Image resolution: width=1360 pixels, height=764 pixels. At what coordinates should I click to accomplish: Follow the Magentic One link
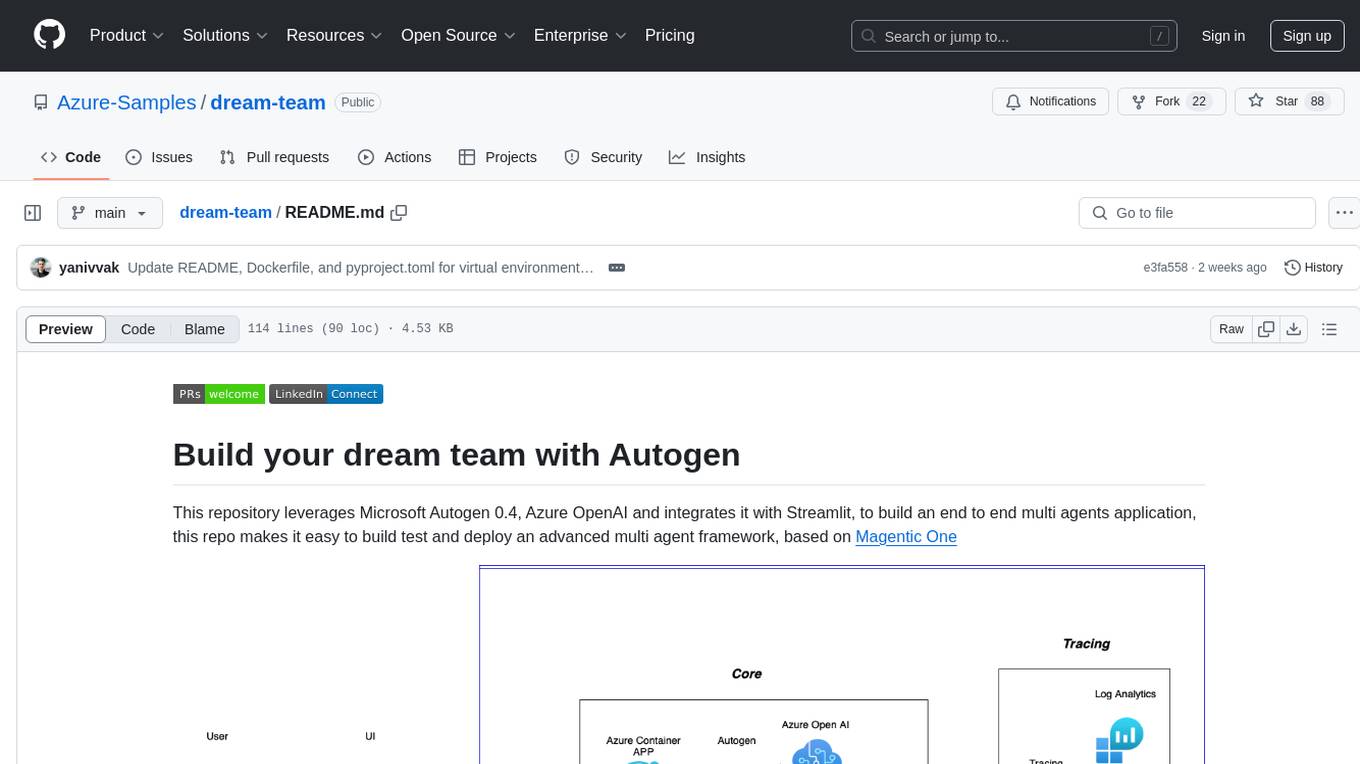tap(906, 537)
